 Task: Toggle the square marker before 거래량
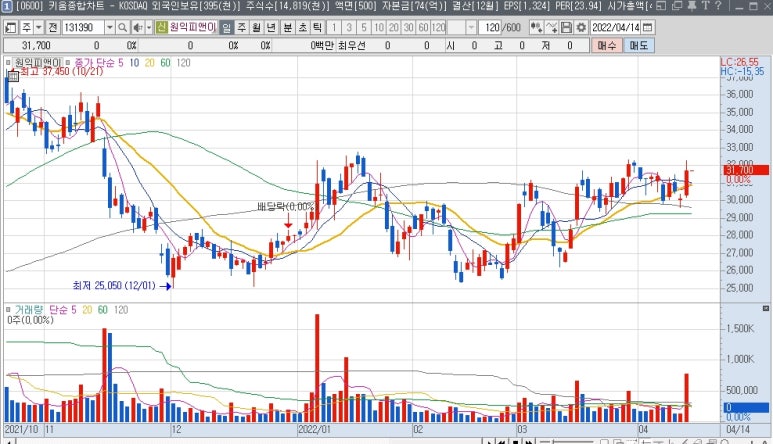coord(8,309)
